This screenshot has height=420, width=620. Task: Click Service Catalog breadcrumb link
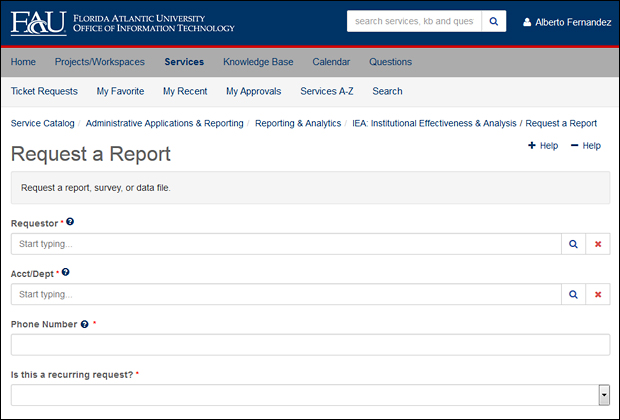pos(42,123)
